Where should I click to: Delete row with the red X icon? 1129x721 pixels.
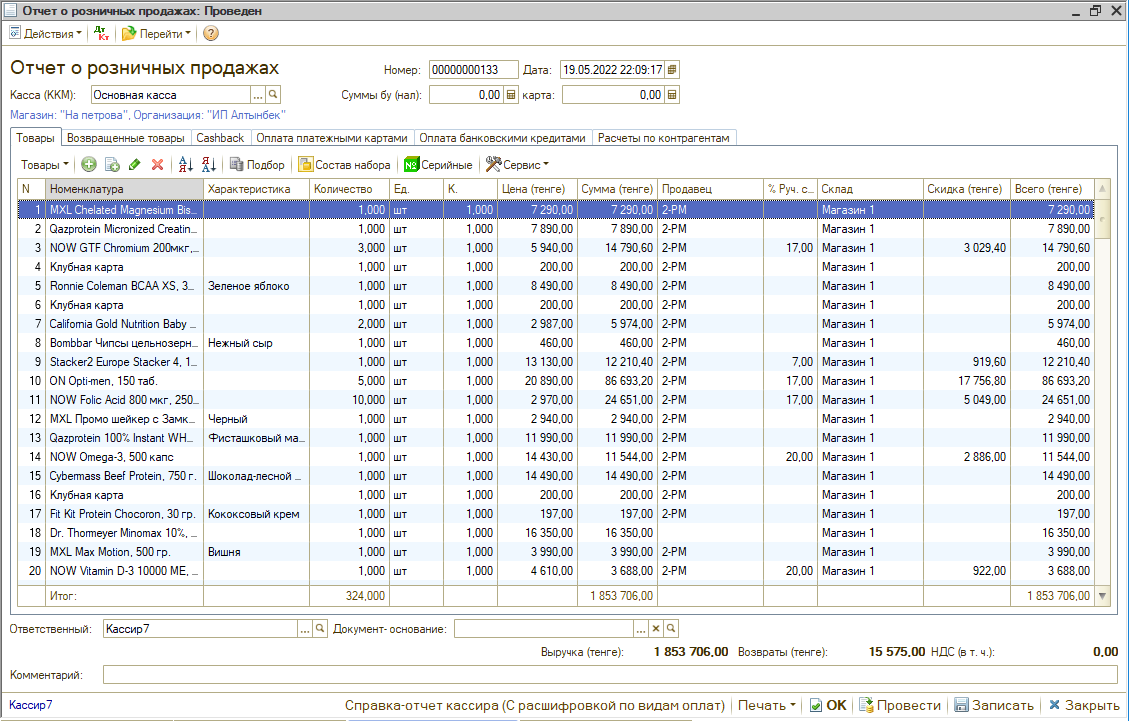click(157, 165)
